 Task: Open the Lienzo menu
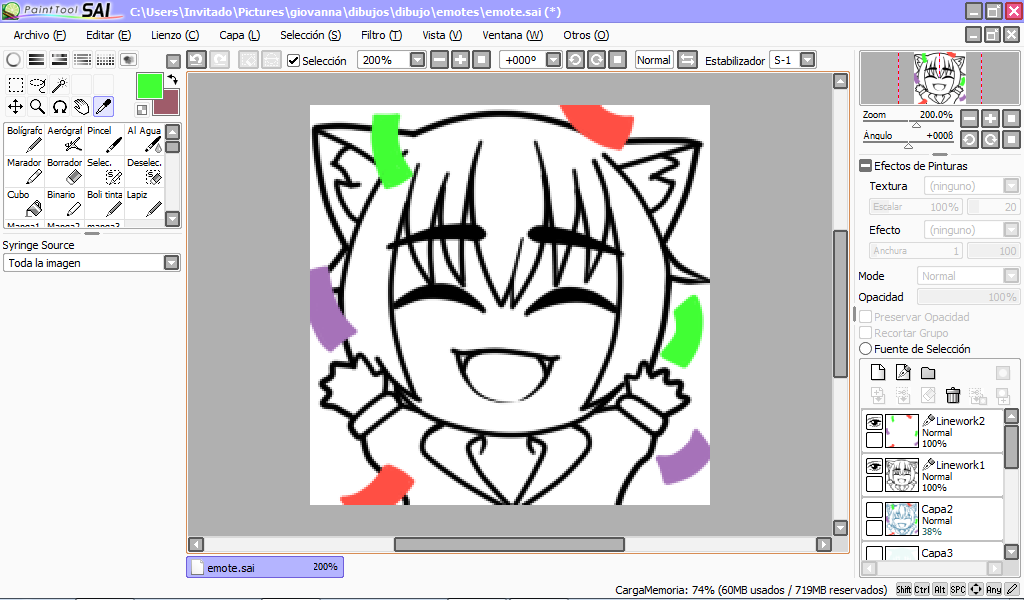point(175,35)
